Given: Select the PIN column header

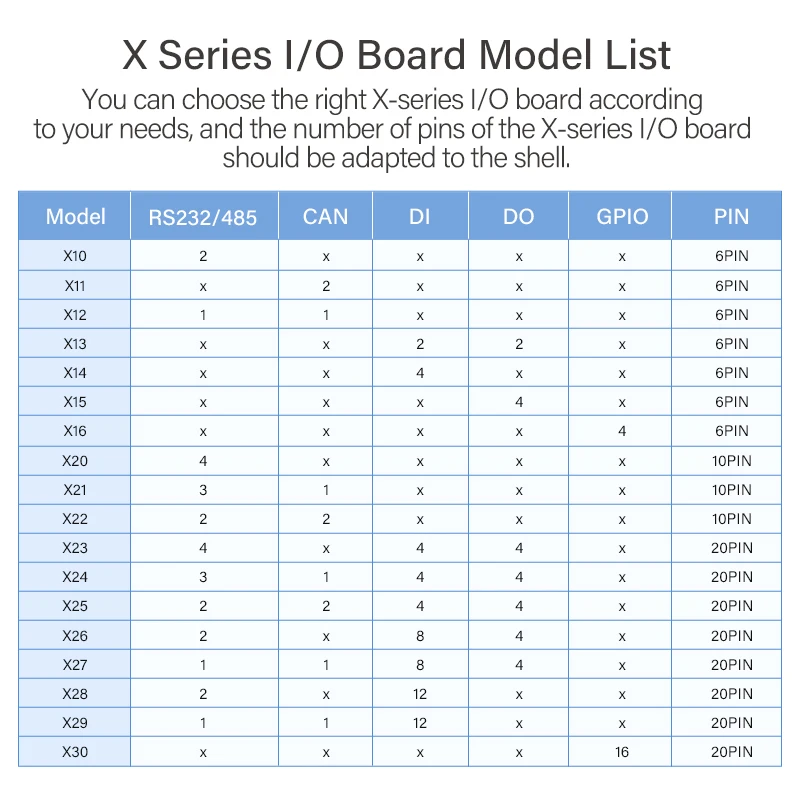Looking at the screenshot, I should pos(731,216).
